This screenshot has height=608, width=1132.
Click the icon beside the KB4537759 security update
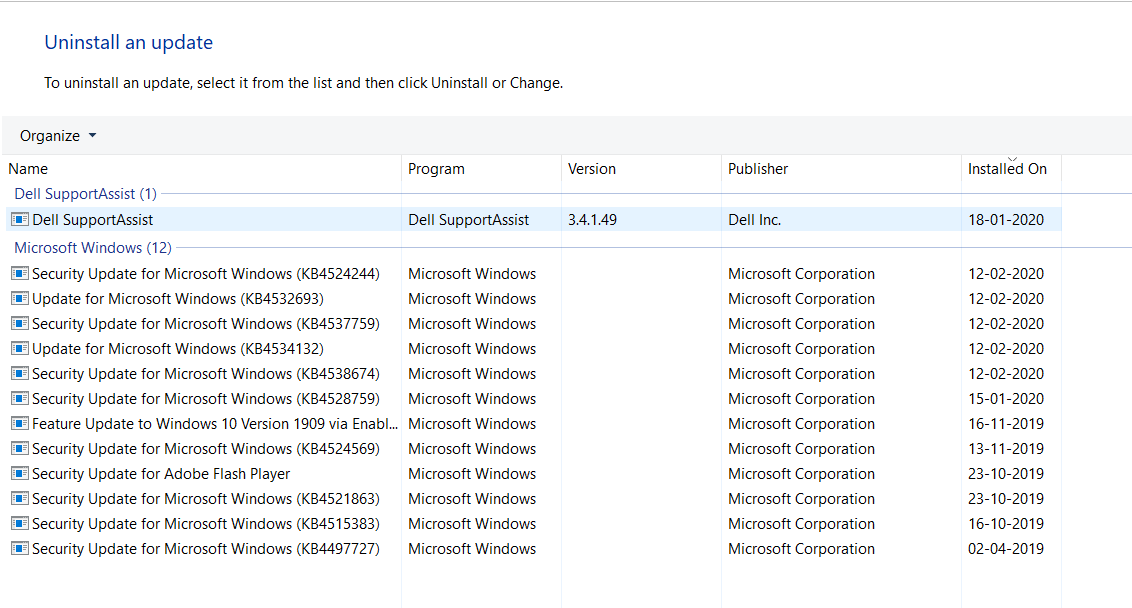pyautogui.click(x=20, y=323)
